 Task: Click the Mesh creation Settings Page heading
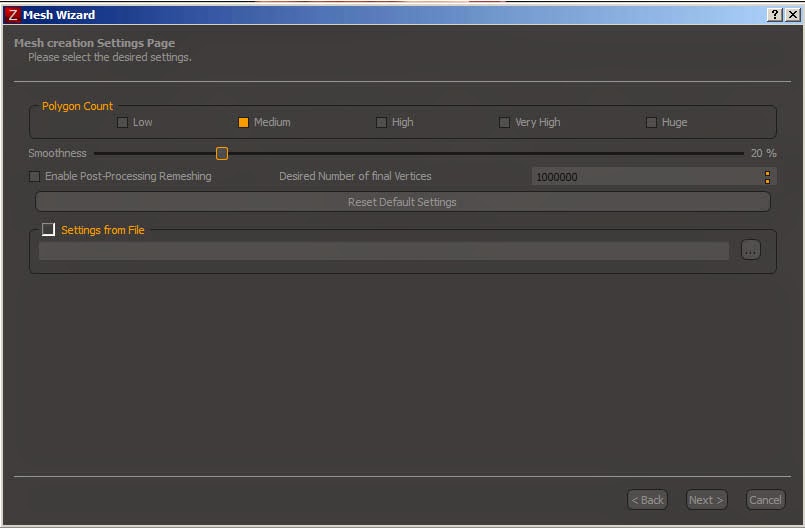point(94,43)
